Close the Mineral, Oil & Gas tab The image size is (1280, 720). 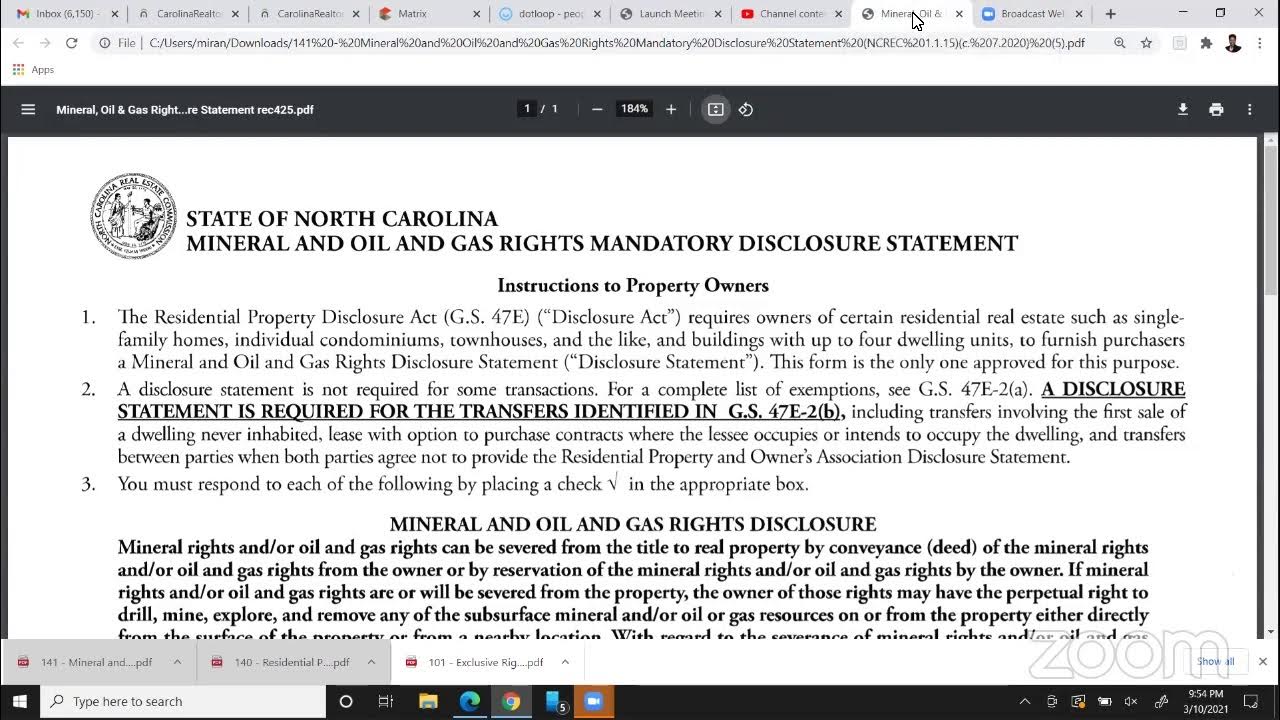959,14
